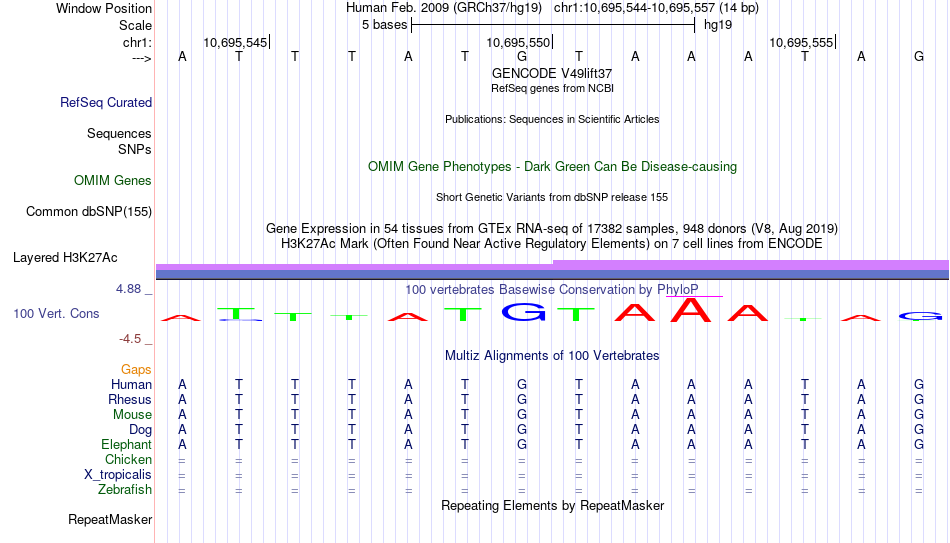Click 100 vertebrates Basewise Conservation by PhyloP title
950x543 pixels.
(552, 290)
